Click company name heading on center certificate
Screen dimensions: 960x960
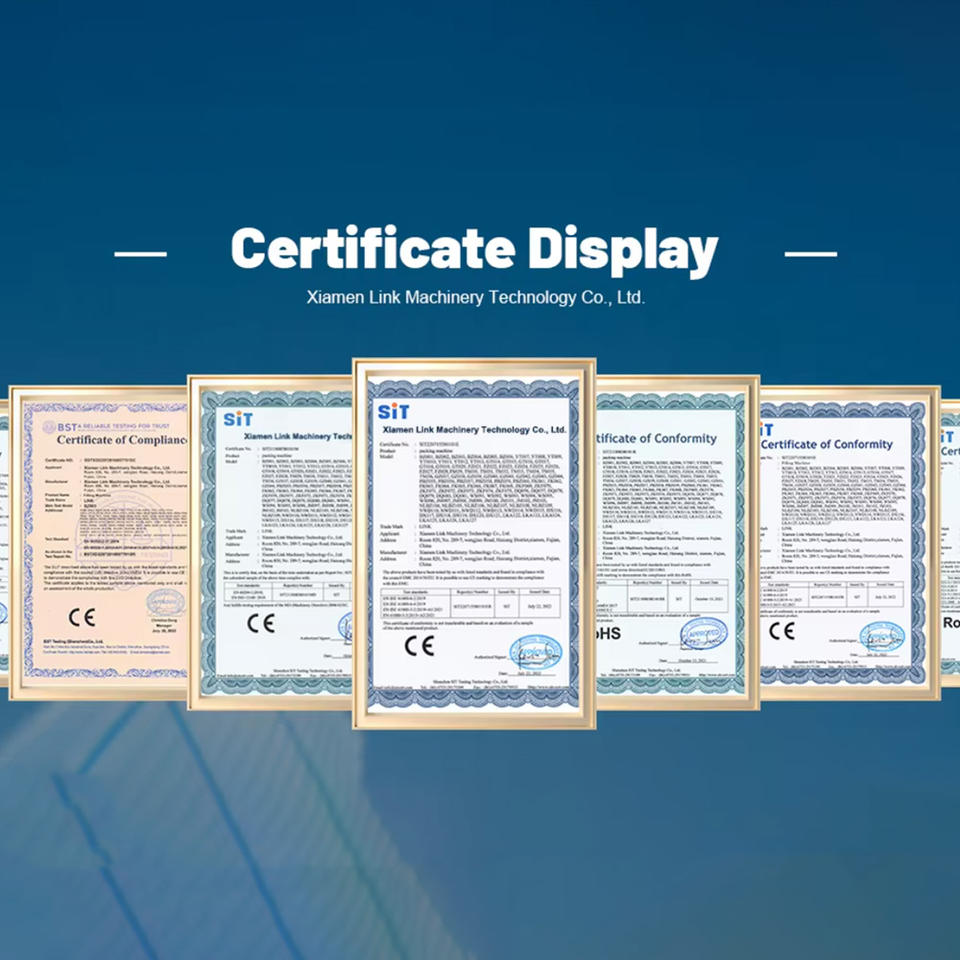(x=474, y=430)
